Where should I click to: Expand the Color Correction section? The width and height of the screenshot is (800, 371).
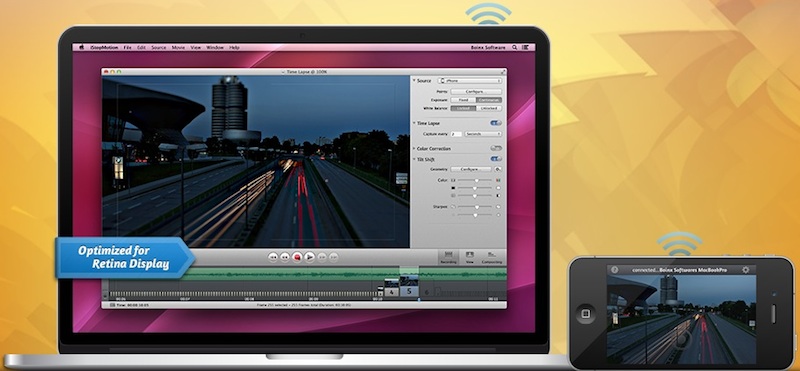pyautogui.click(x=414, y=149)
